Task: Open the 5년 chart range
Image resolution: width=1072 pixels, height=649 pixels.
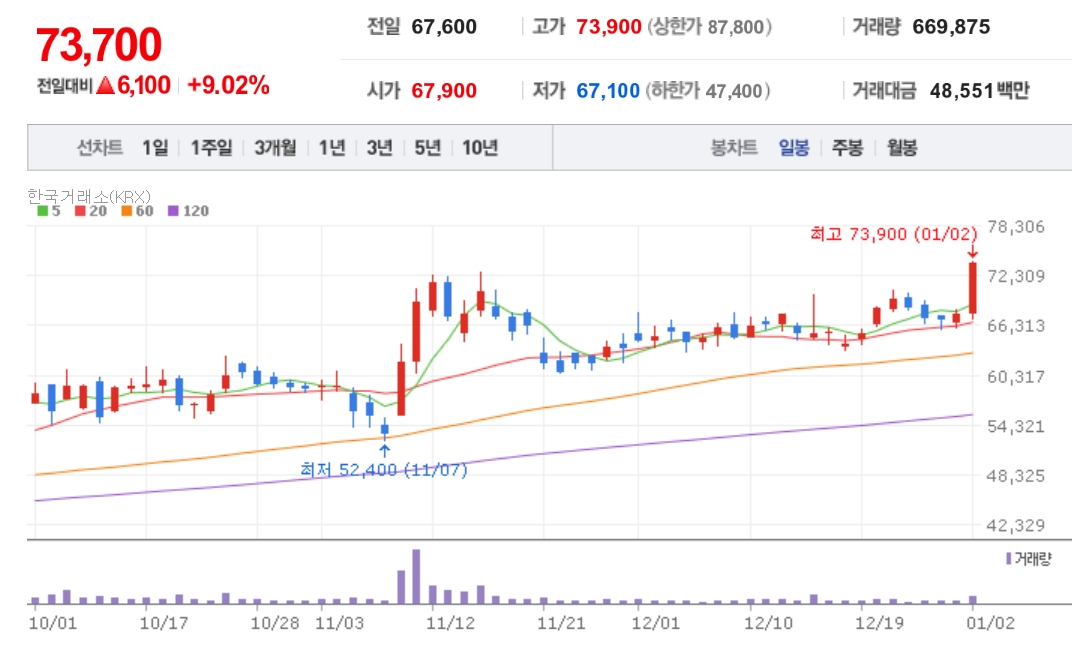Action: click(x=427, y=148)
